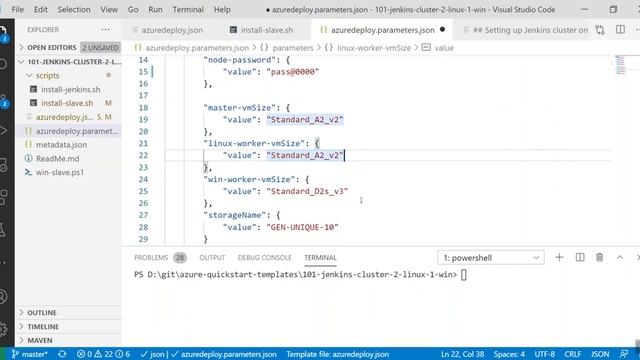Open the File menu
640x360 pixels.
coord(18,9)
